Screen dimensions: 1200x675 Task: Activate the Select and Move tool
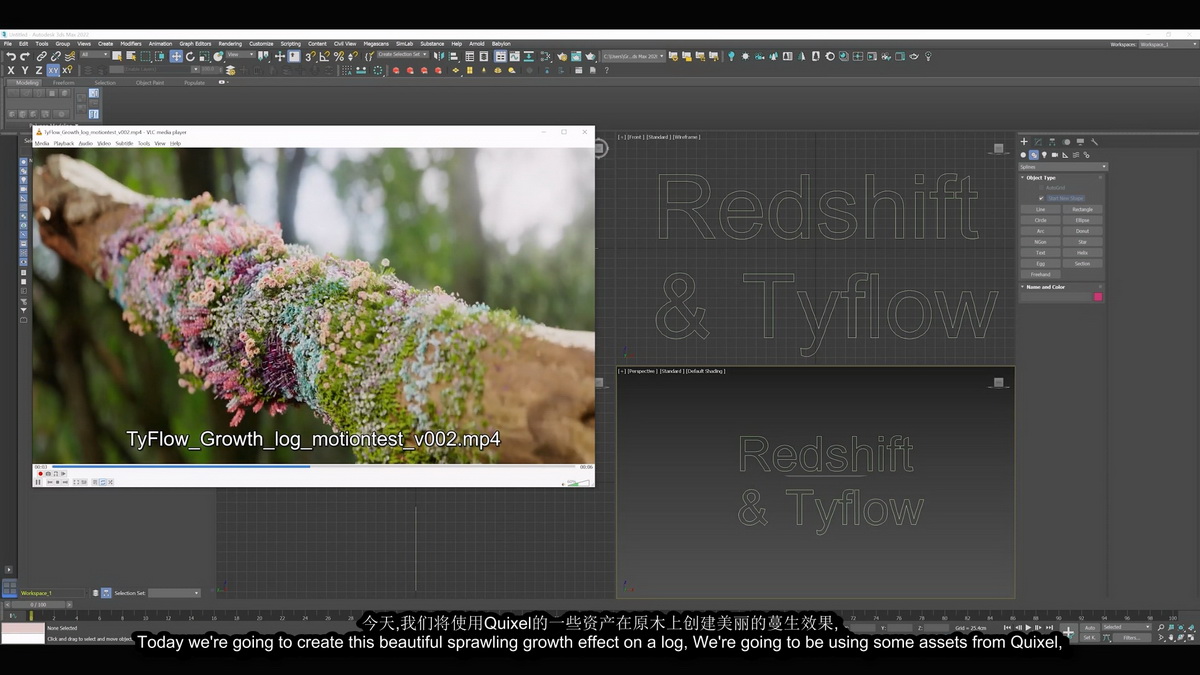(176, 57)
